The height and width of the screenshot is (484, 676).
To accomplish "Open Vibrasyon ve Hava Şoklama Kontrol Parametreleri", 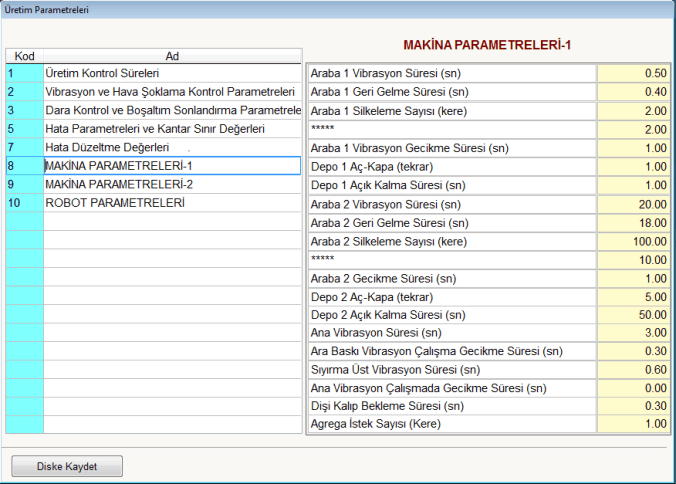I will (172, 92).
